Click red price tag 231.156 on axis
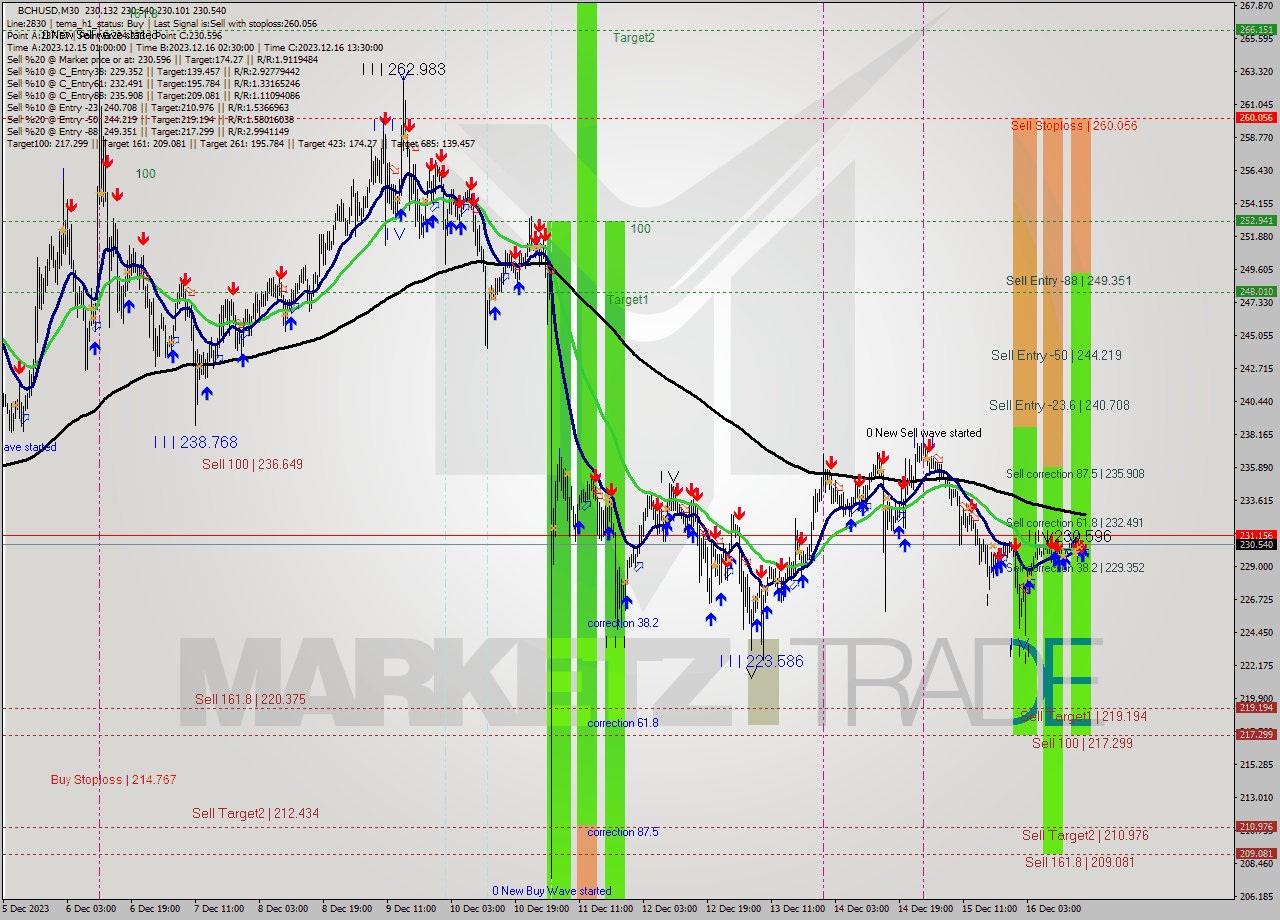 tap(1257, 535)
